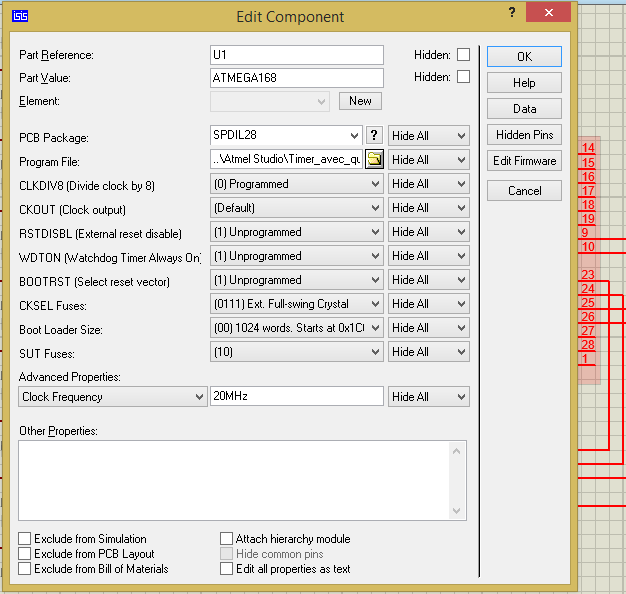The height and width of the screenshot is (594, 626).
Task: Check Edit all properties as text
Action: (x=226, y=568)
